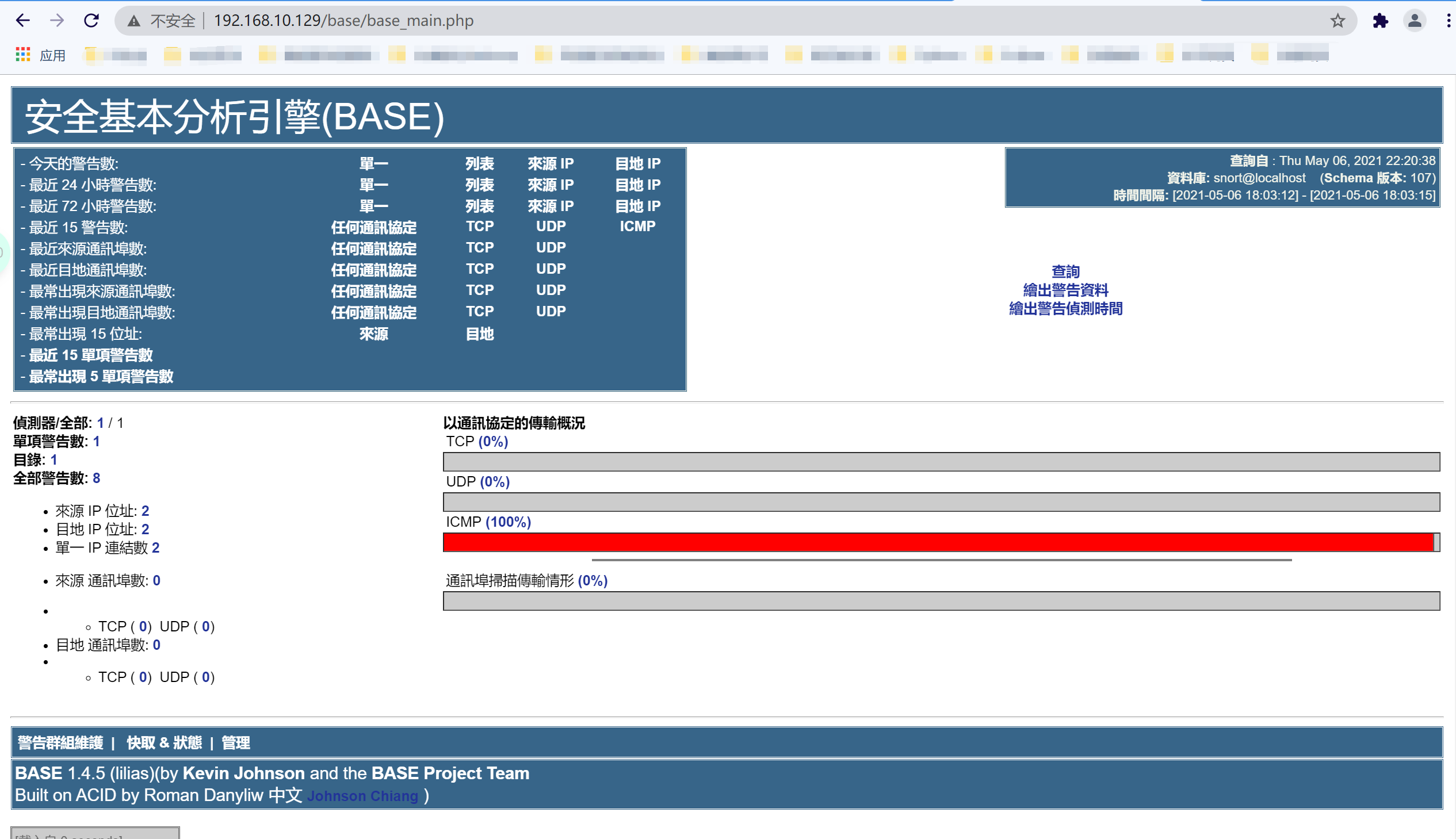
Task: Click 目錄 value 1
Action: pyautogui.click(x=53, y=461)
